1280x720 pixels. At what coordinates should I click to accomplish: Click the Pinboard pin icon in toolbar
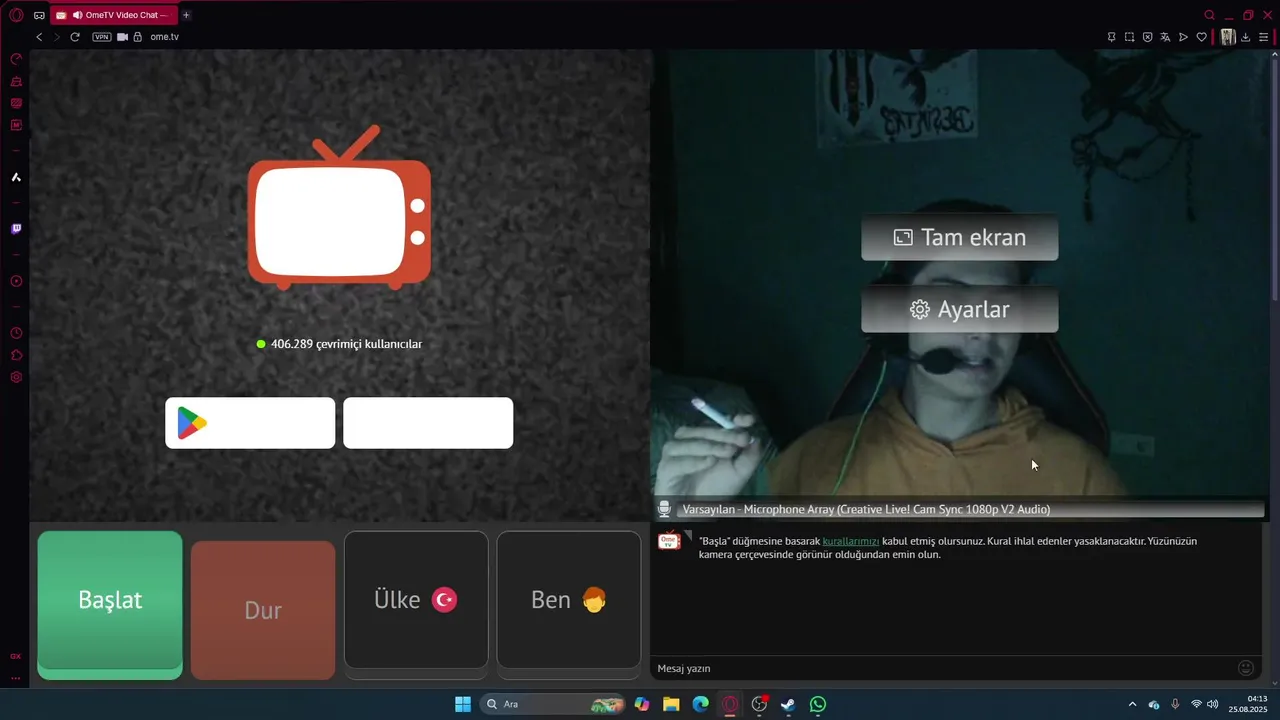tap(1111, 37)
